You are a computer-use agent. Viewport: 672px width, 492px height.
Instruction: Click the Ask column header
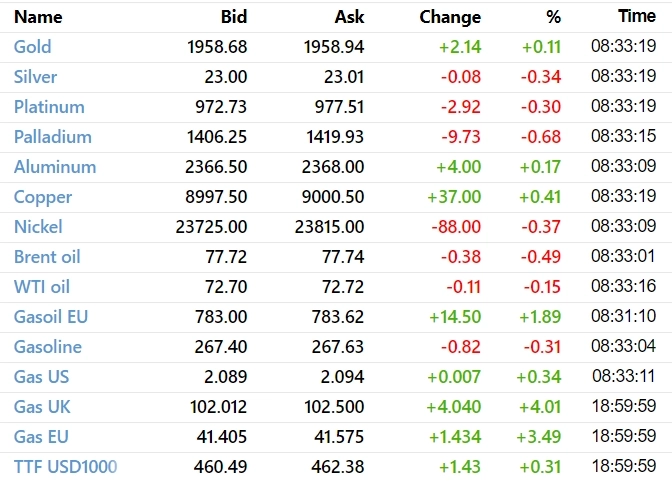(349, 17)
